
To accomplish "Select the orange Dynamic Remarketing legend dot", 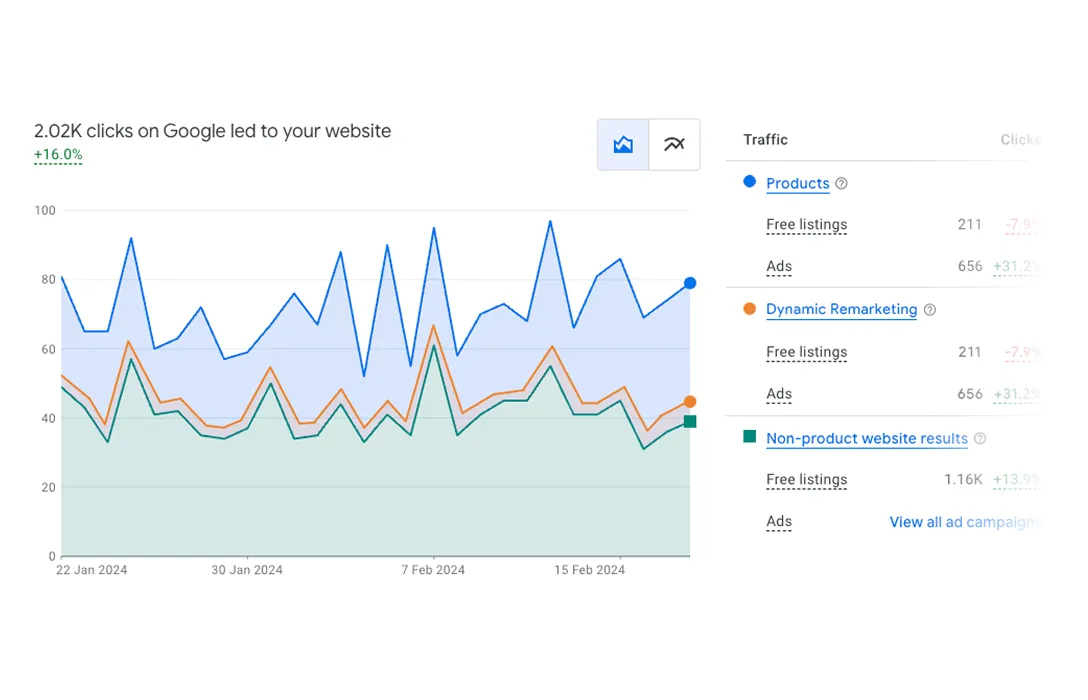I will coord(749,309).
